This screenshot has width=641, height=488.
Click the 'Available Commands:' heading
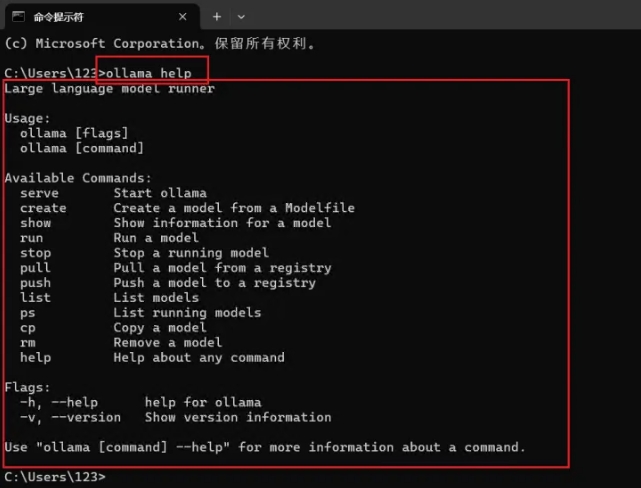click(78, 179)
